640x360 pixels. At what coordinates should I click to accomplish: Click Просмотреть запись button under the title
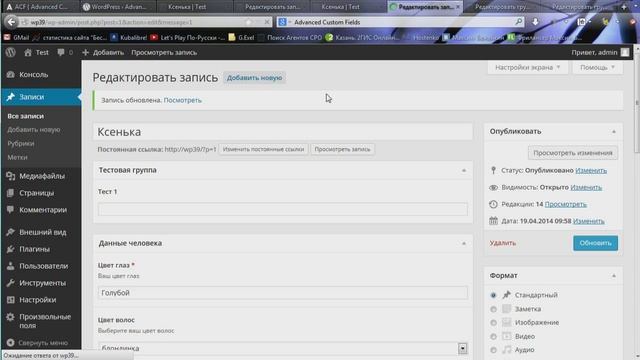[342, 149]
